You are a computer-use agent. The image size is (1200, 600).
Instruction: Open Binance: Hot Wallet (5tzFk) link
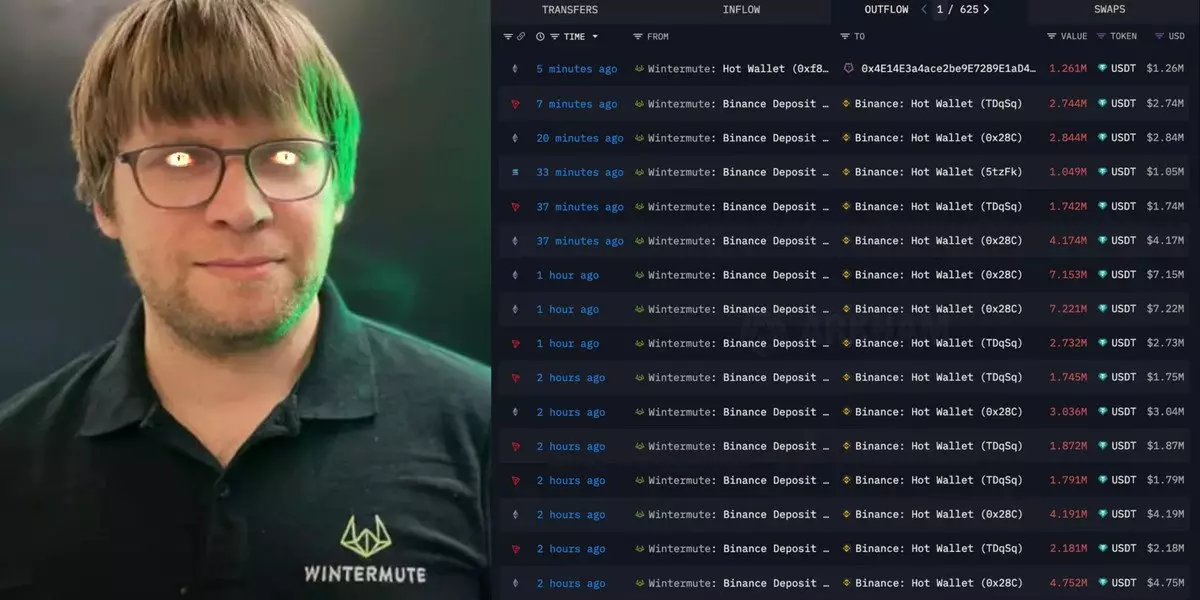tap(938, 172)
